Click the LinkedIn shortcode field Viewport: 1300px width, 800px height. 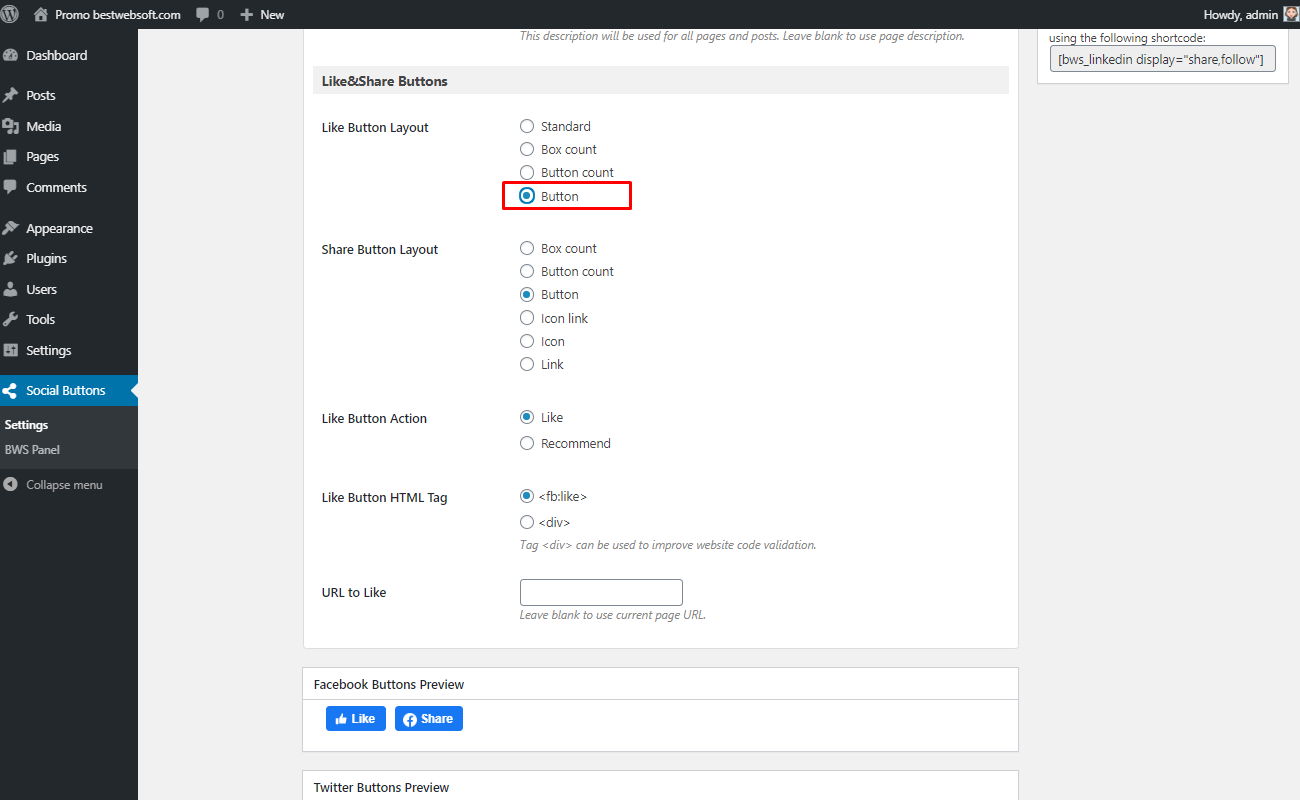[x=1163, y=59]
